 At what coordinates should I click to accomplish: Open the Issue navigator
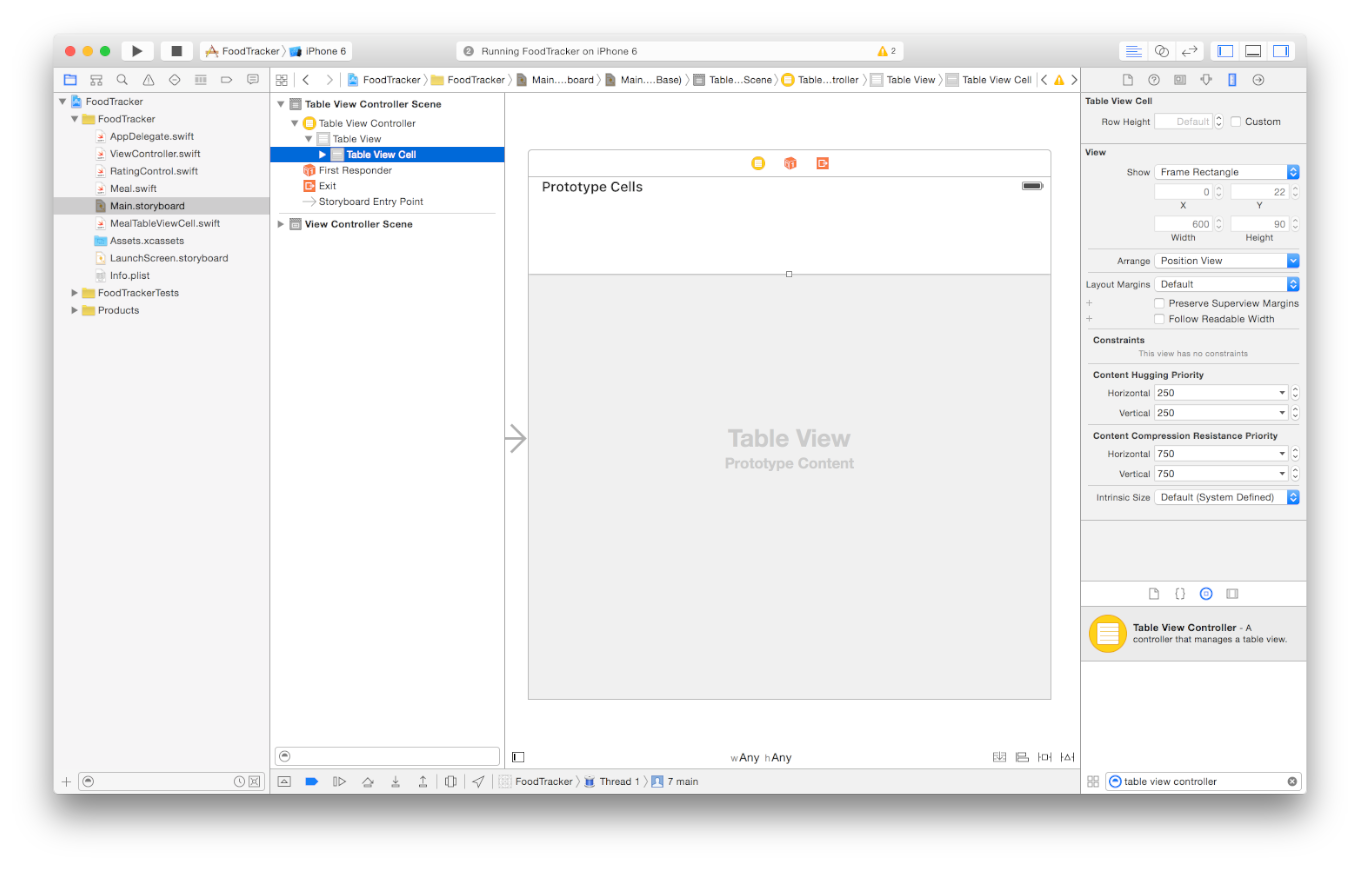[148, 79]
